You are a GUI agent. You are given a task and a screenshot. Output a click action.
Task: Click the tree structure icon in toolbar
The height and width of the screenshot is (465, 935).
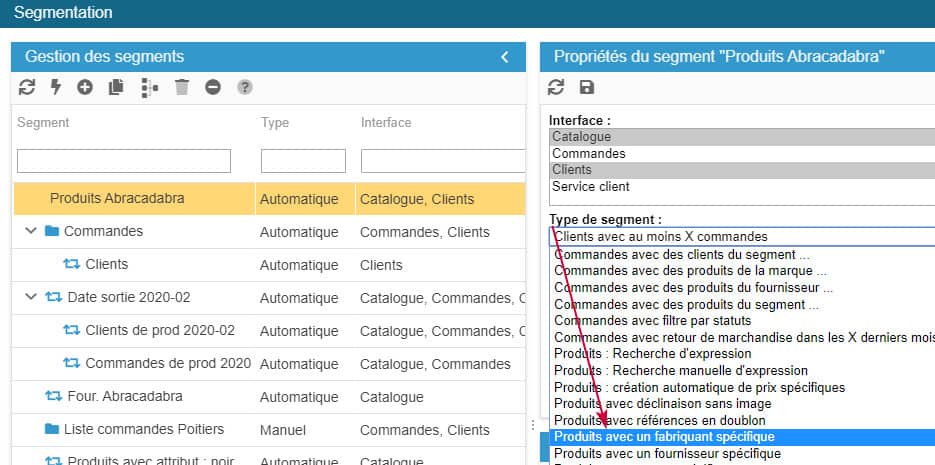tap(149, 87)
